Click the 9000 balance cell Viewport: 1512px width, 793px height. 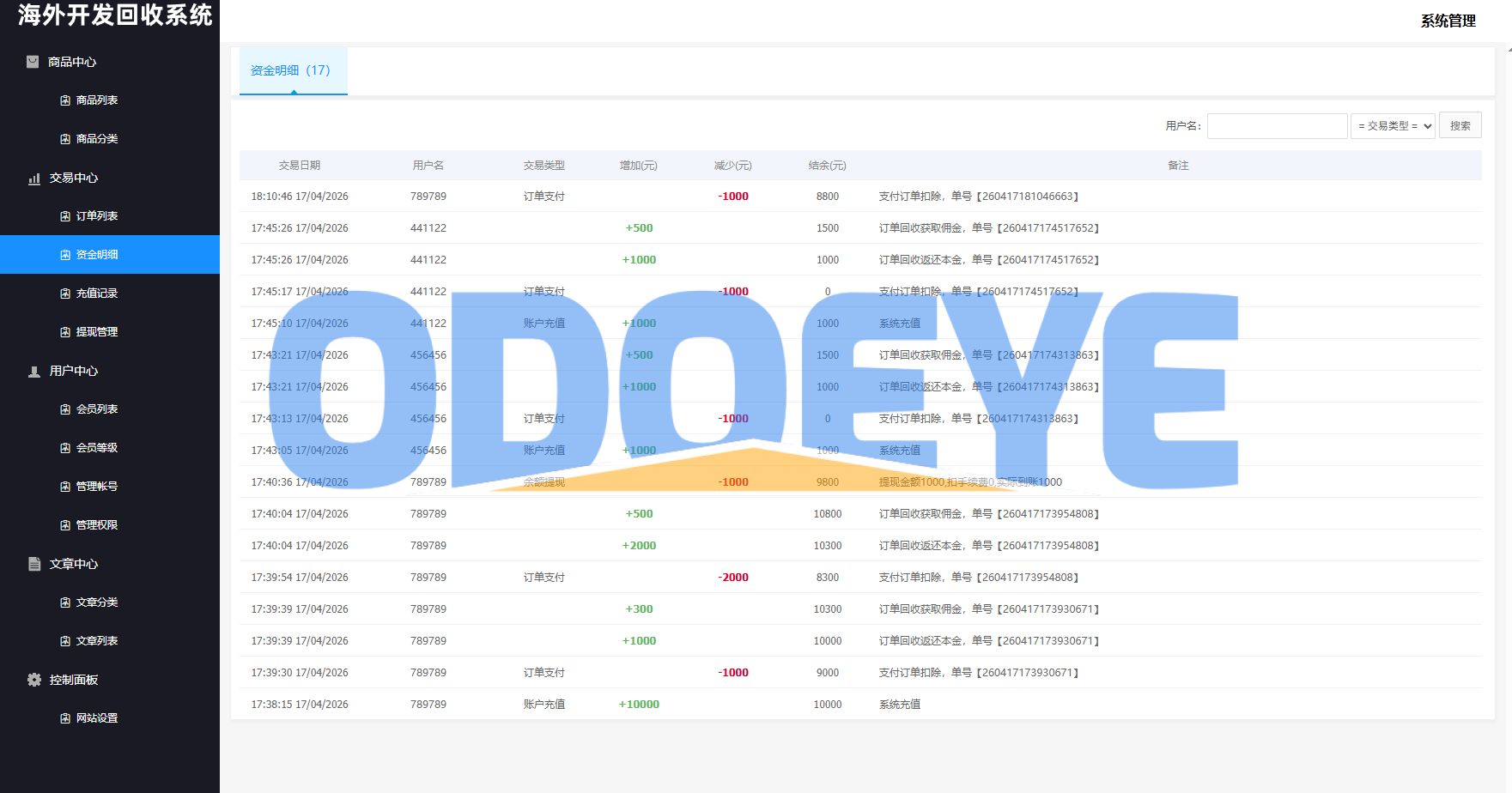pos(828,673)
